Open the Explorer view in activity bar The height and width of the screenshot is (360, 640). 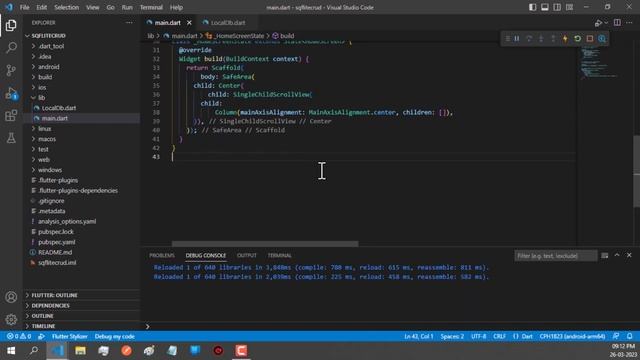coord(11,25)
